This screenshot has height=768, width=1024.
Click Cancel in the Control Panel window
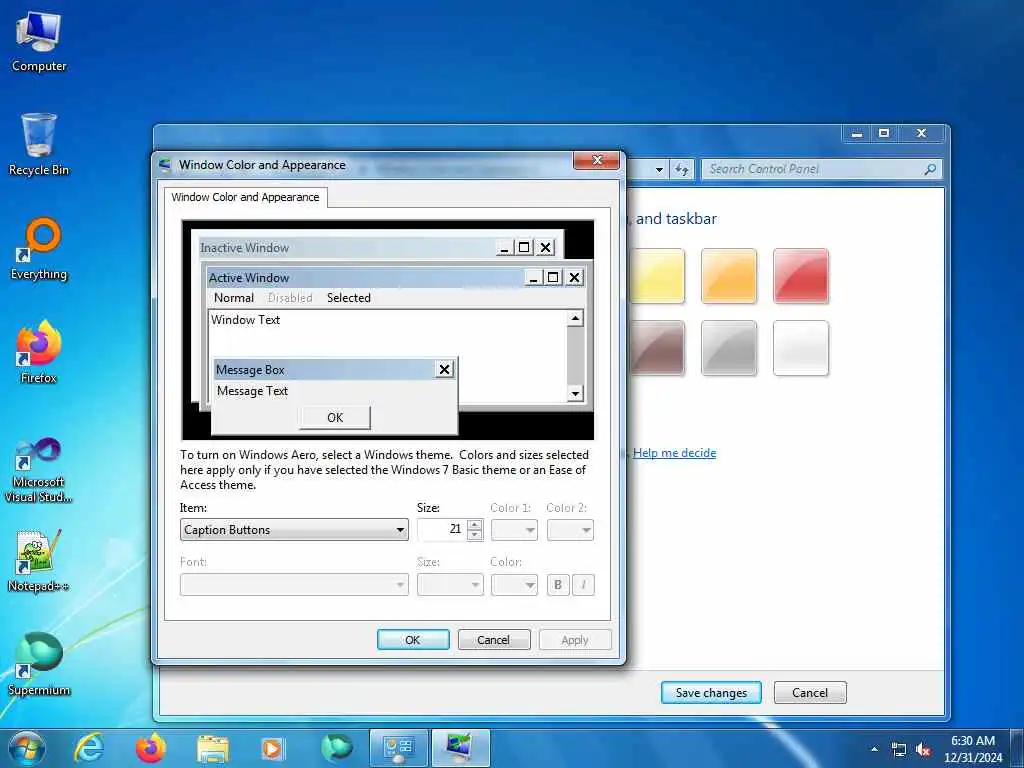pos(810,693)
